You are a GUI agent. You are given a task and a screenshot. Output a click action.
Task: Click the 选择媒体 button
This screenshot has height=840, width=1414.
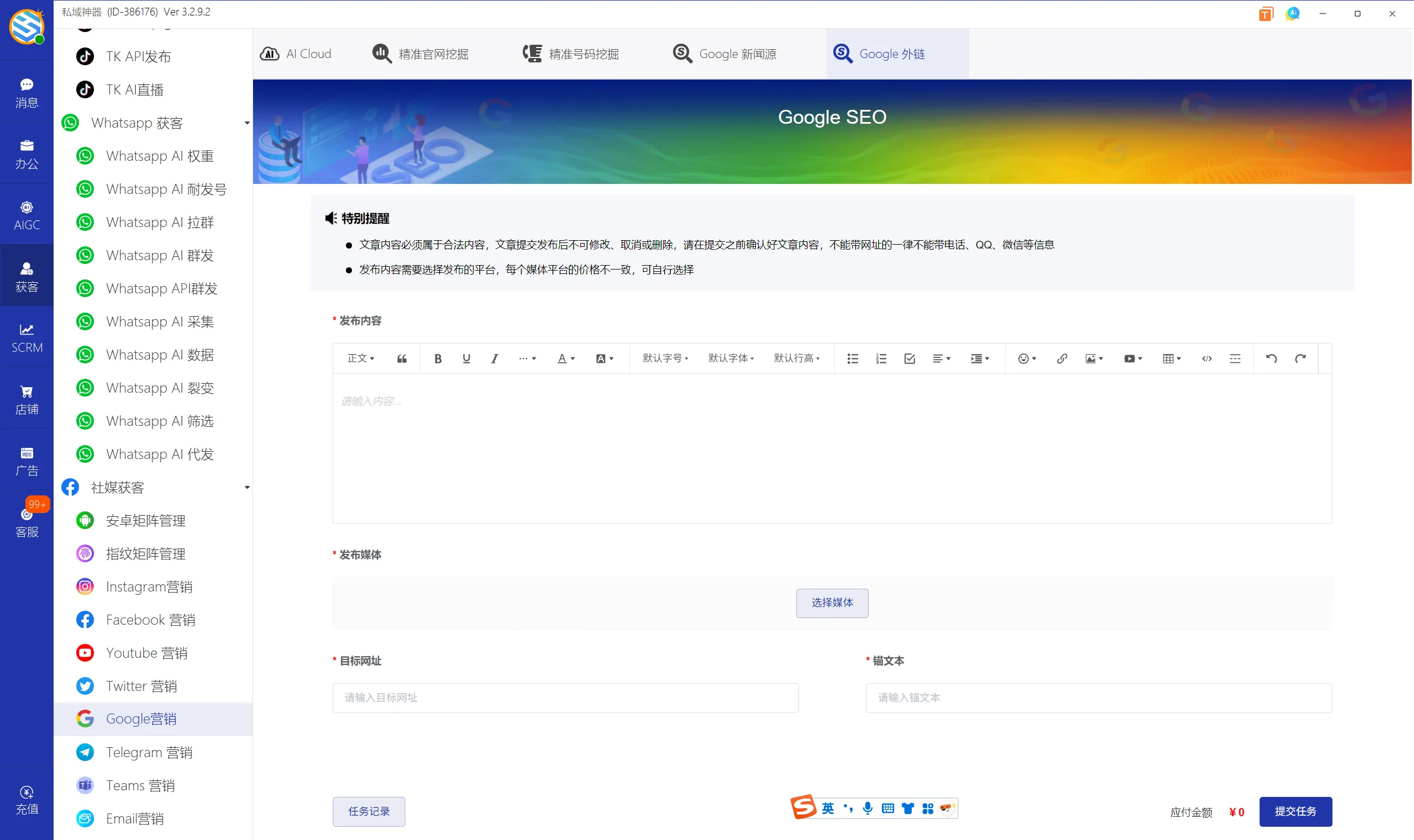(x=831, y=603)
